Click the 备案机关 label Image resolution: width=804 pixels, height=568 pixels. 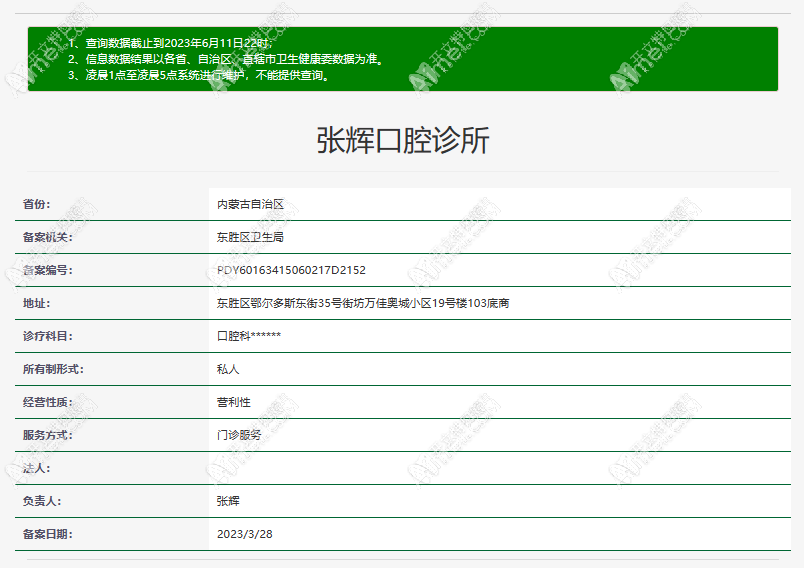pyautogui.click(x=48, y=237)
